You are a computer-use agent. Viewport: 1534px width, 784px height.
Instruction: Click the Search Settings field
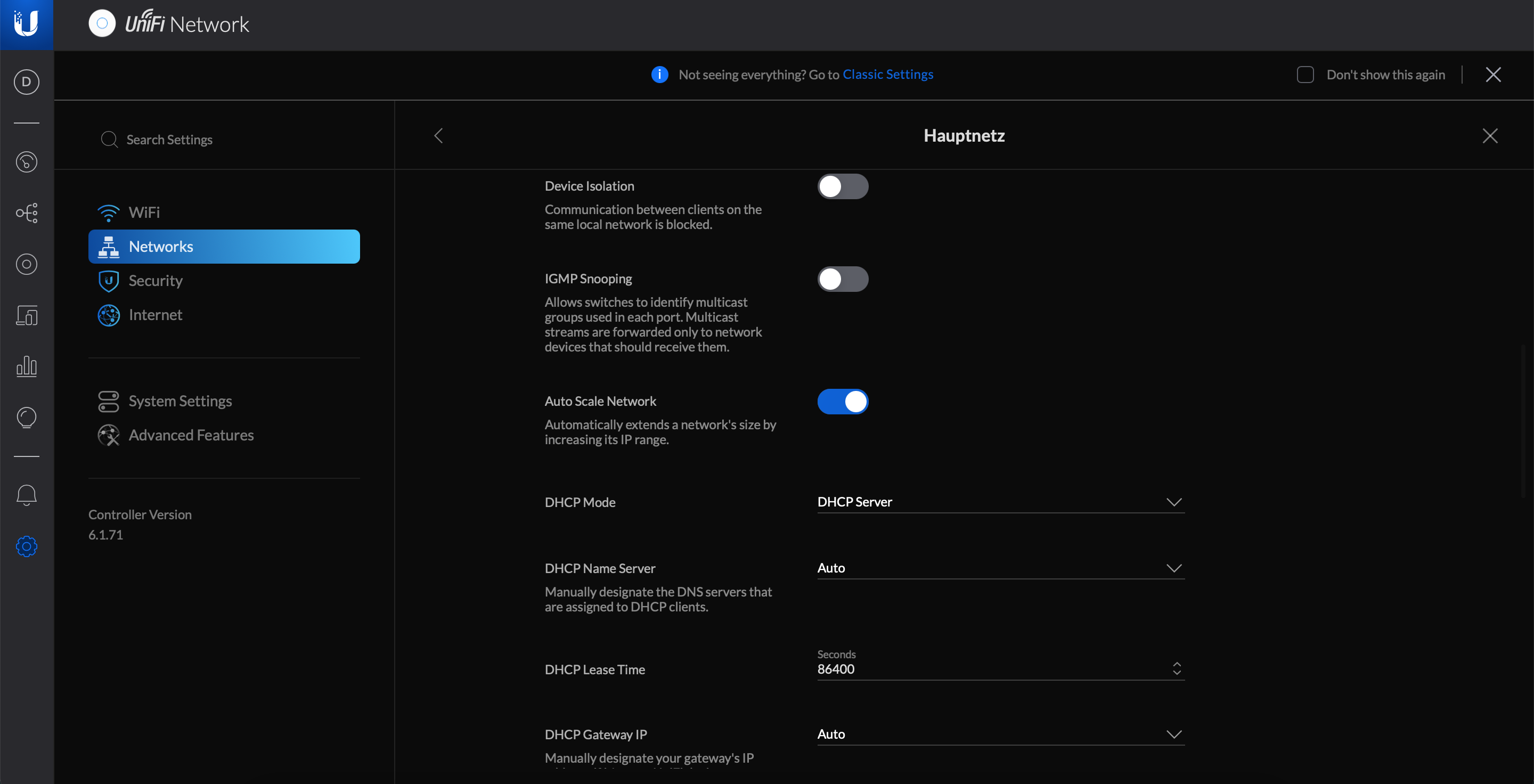(x=224, y=140)
